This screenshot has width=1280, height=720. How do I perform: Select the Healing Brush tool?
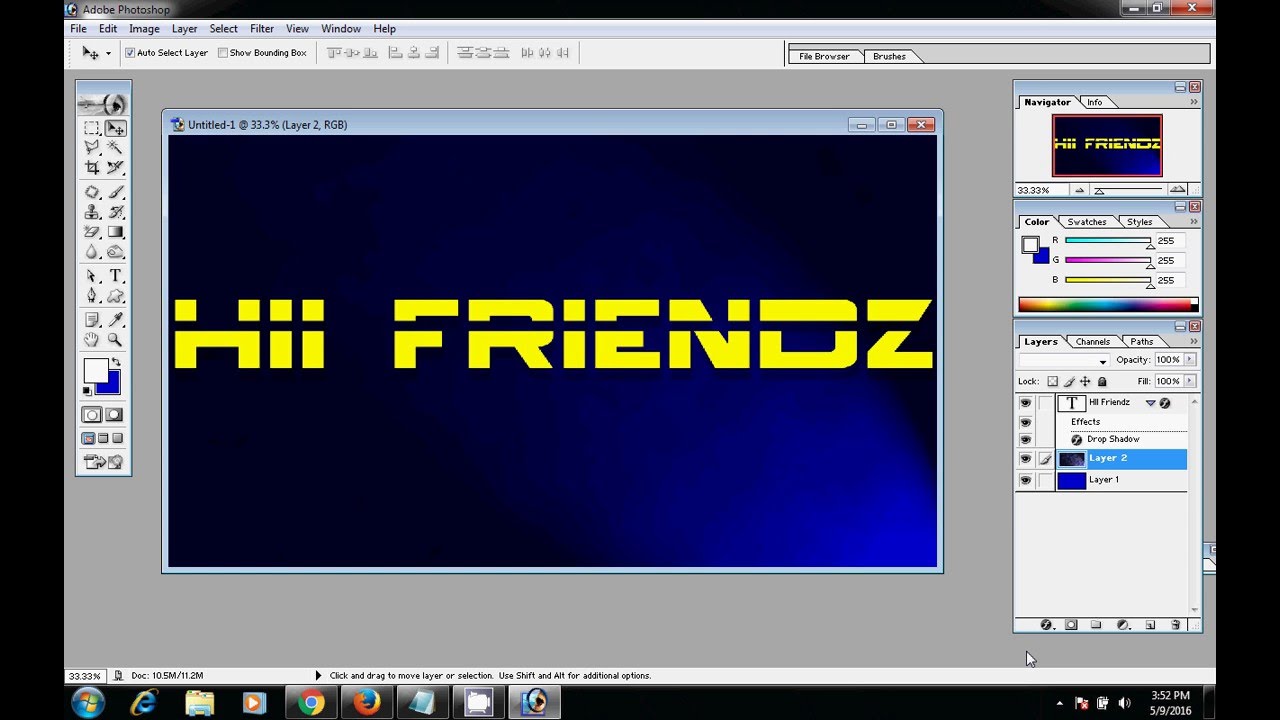(92, 192)
